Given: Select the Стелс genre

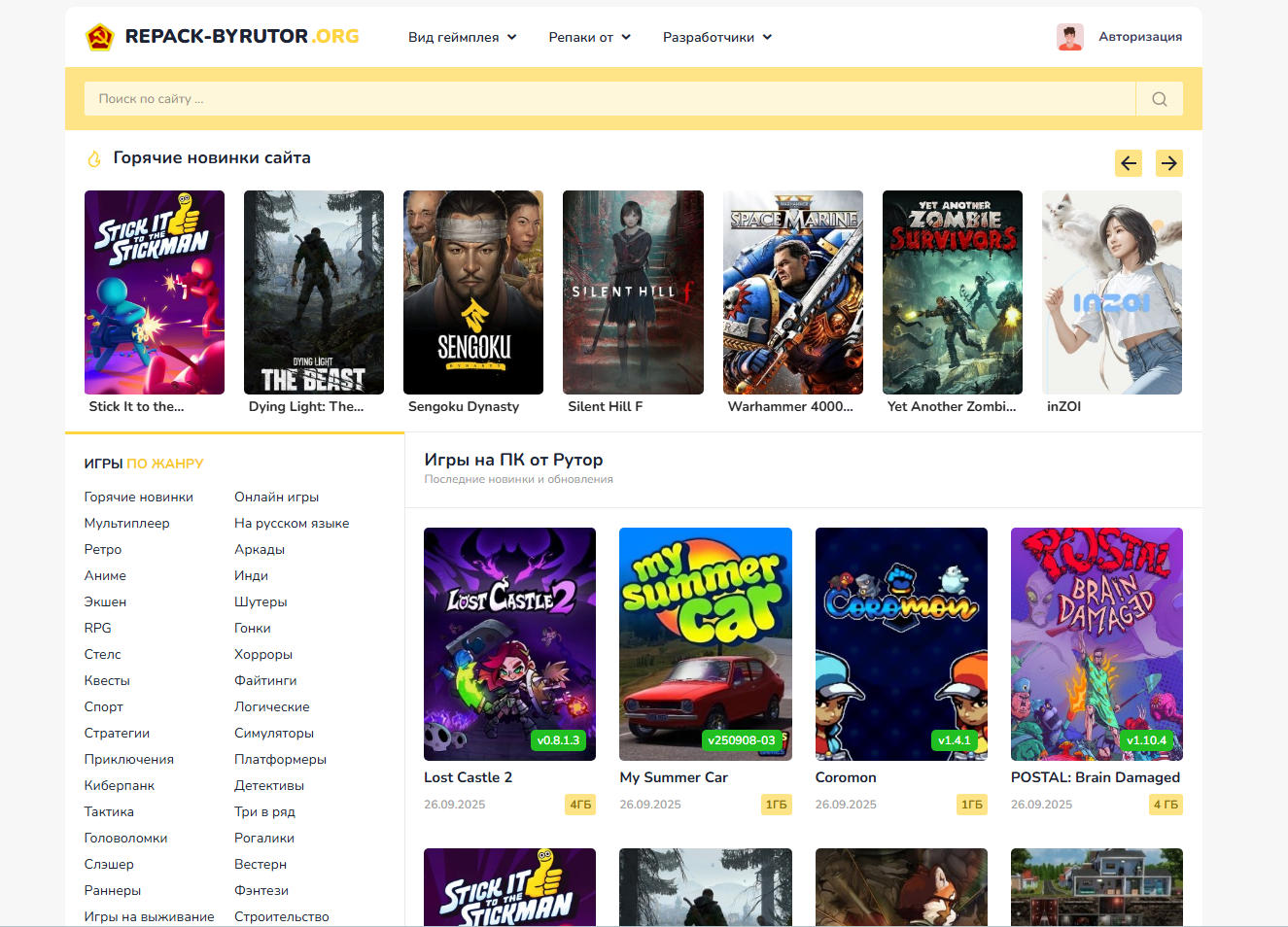Looking at the screenshot, I should 103,654.
